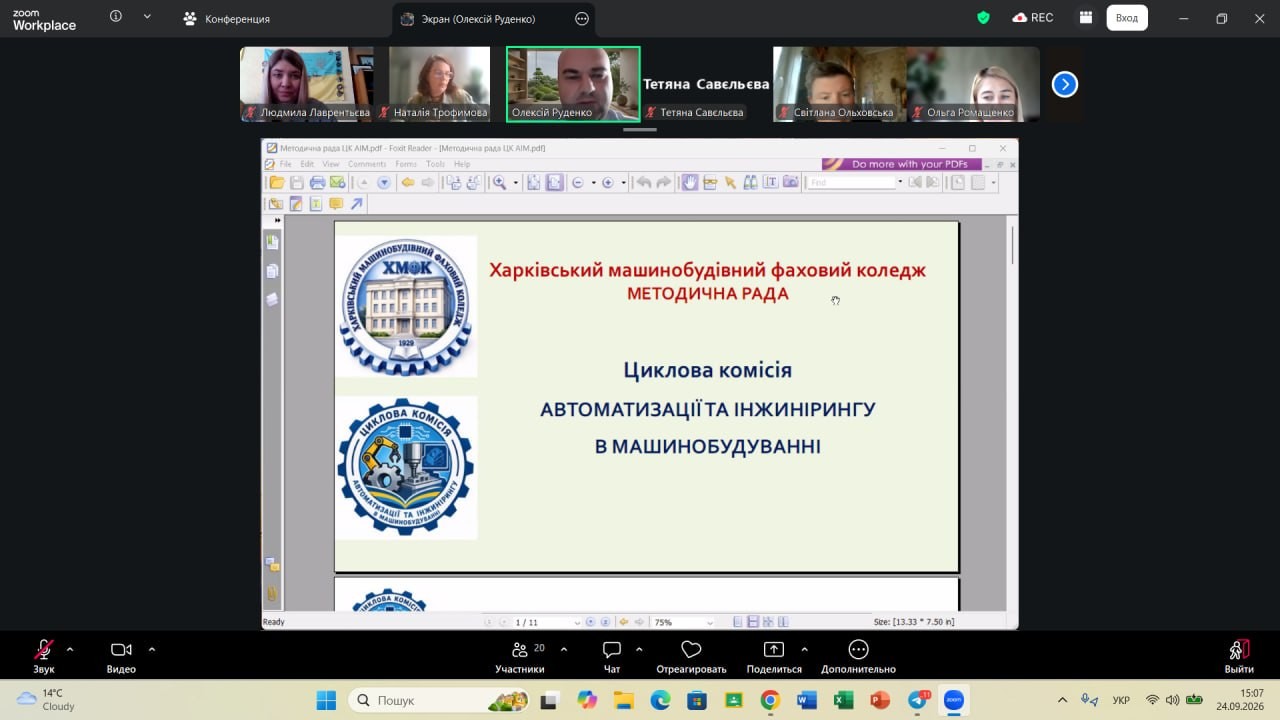The height and width of the screenshot is (720, 1280).
Task: Go to next page with blue down arrow
Action: coord(384,183)
